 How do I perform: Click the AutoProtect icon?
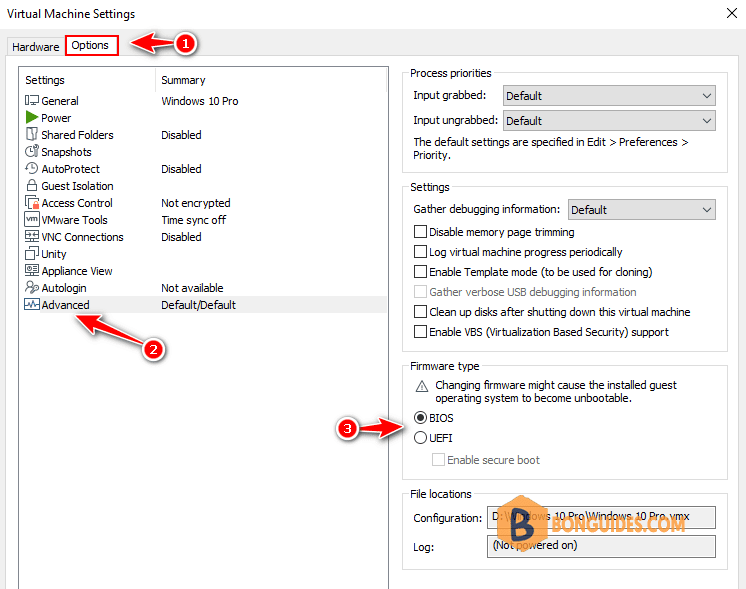(31, 168)
